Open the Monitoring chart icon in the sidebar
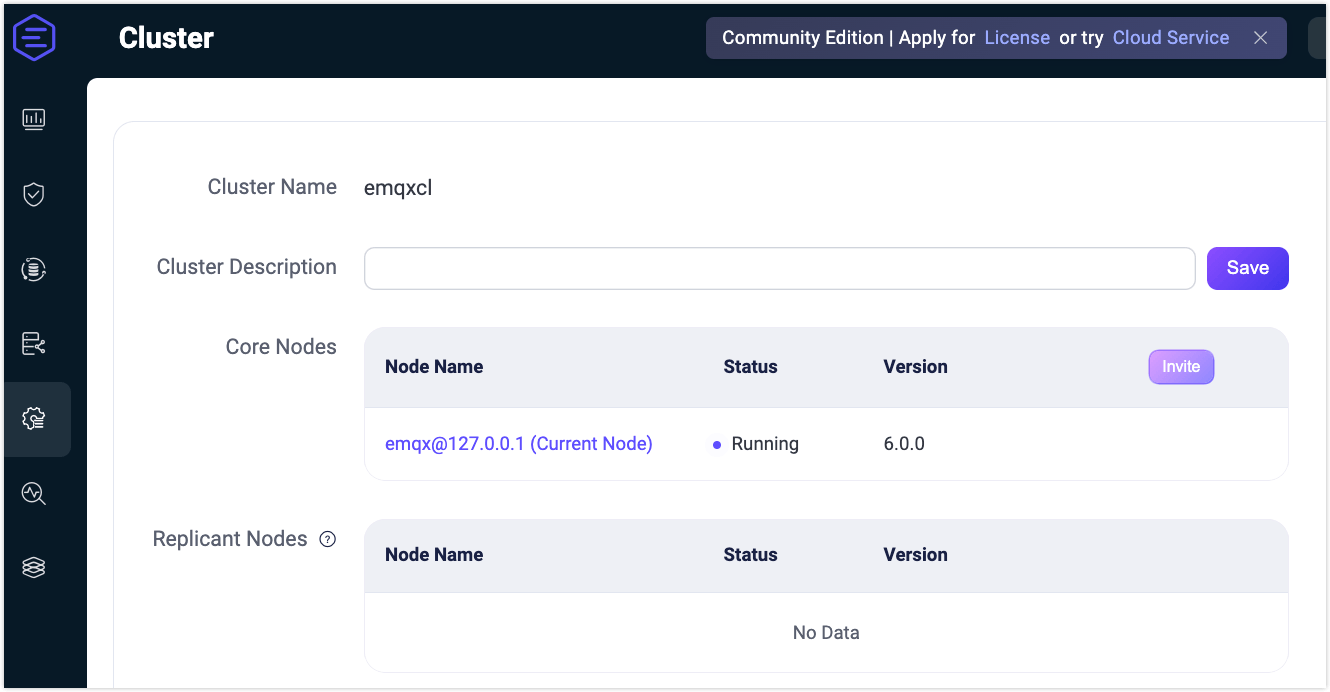The width and height of the screenshot is (1330, 692). coord(34,119)
